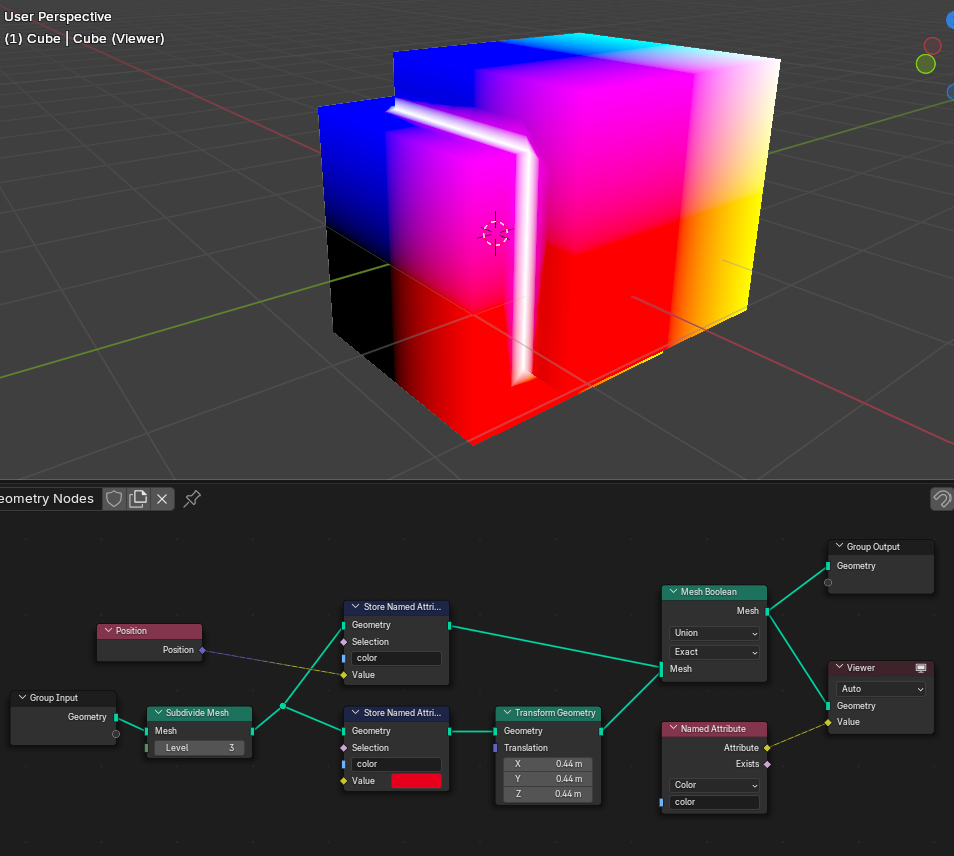
Task: Click the lower Store Named Attribute color name field
Action: point(396,764)
